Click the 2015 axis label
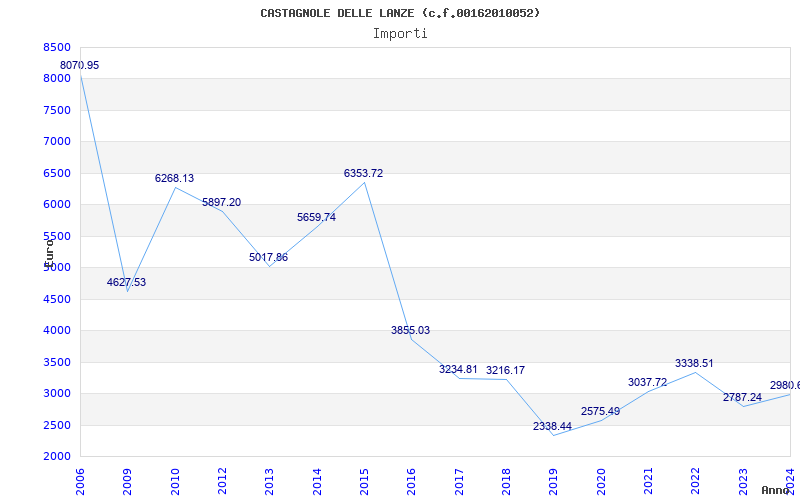 pyautogui.click(x=364, y=482)
